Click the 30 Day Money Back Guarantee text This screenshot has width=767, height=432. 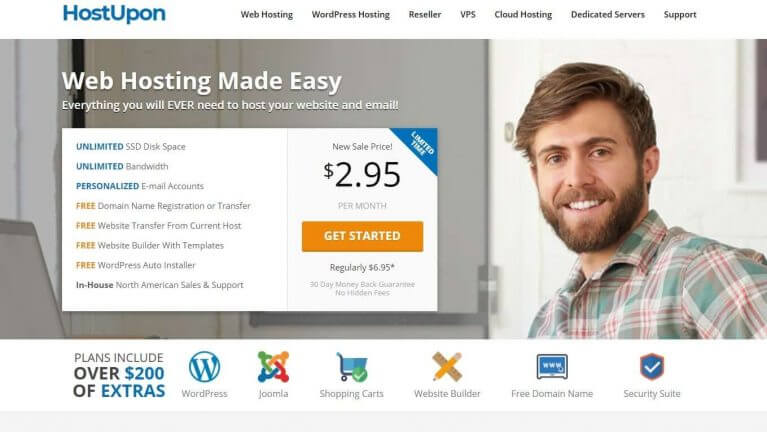(362, 284)
